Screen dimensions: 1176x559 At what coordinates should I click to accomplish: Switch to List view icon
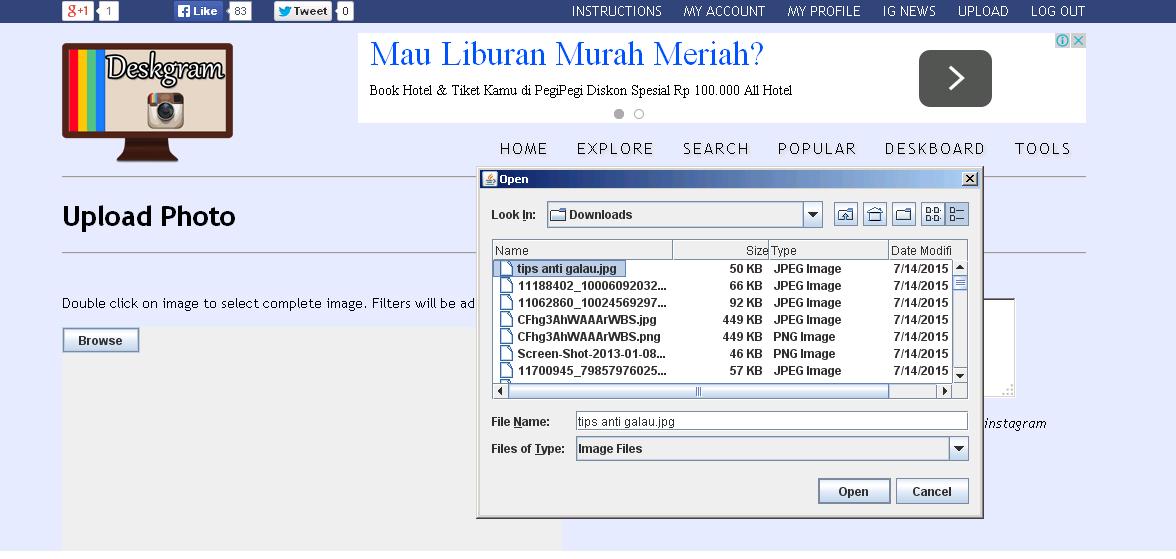(933, 215)
